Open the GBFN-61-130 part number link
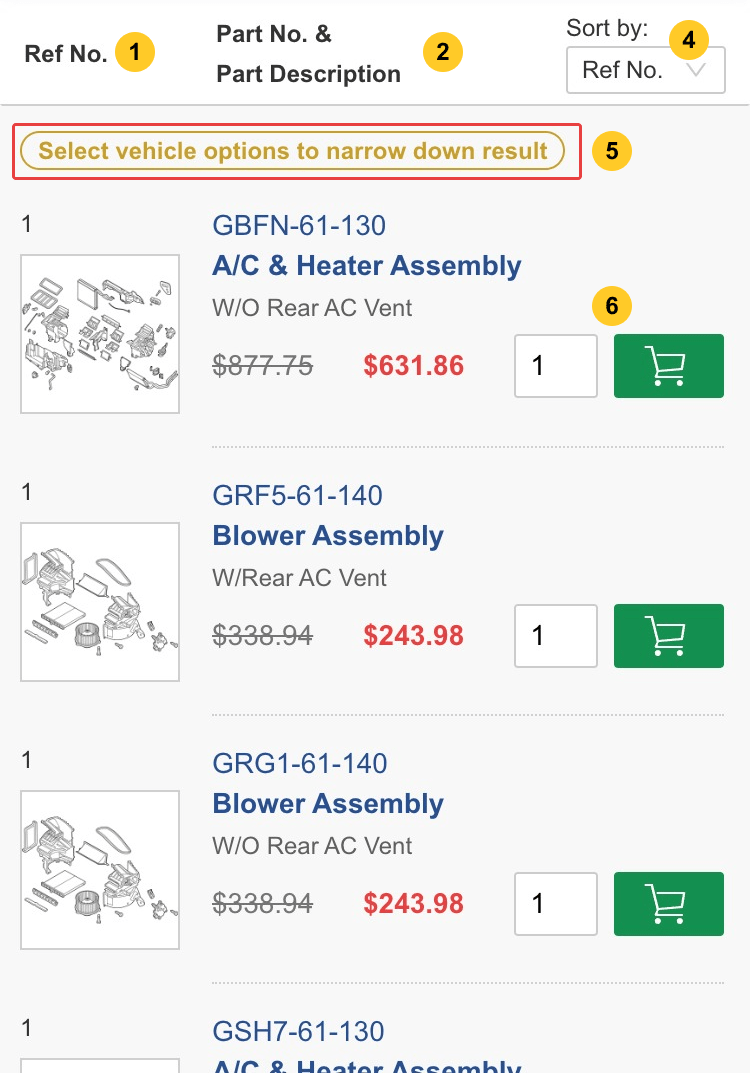 click(x=299, y=225)
